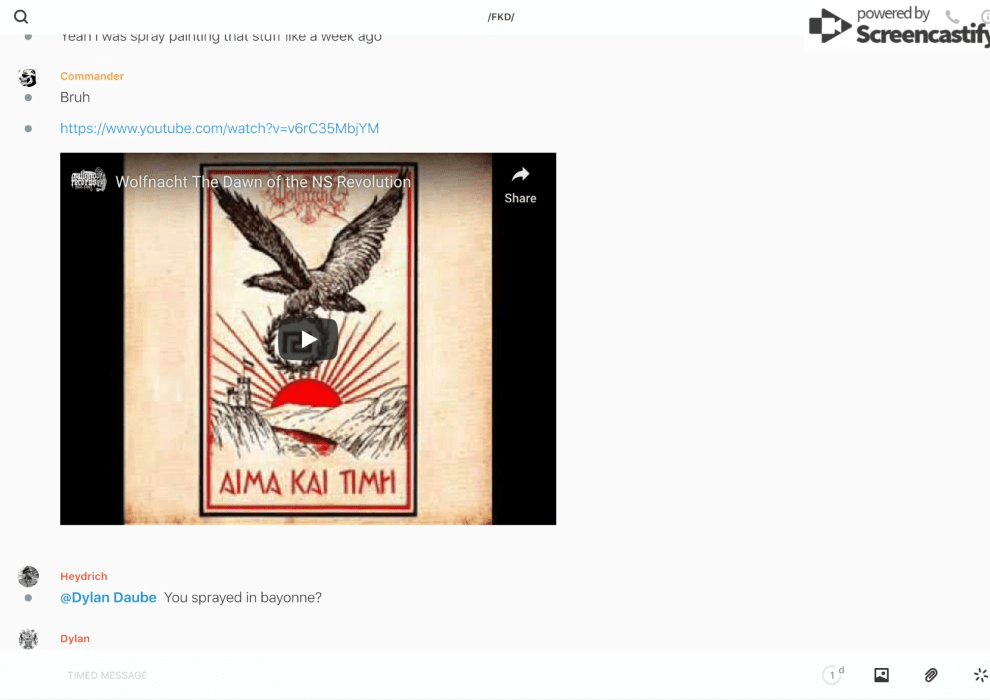
Task: Click the channel logo in video header
Action: coord(88,181)
